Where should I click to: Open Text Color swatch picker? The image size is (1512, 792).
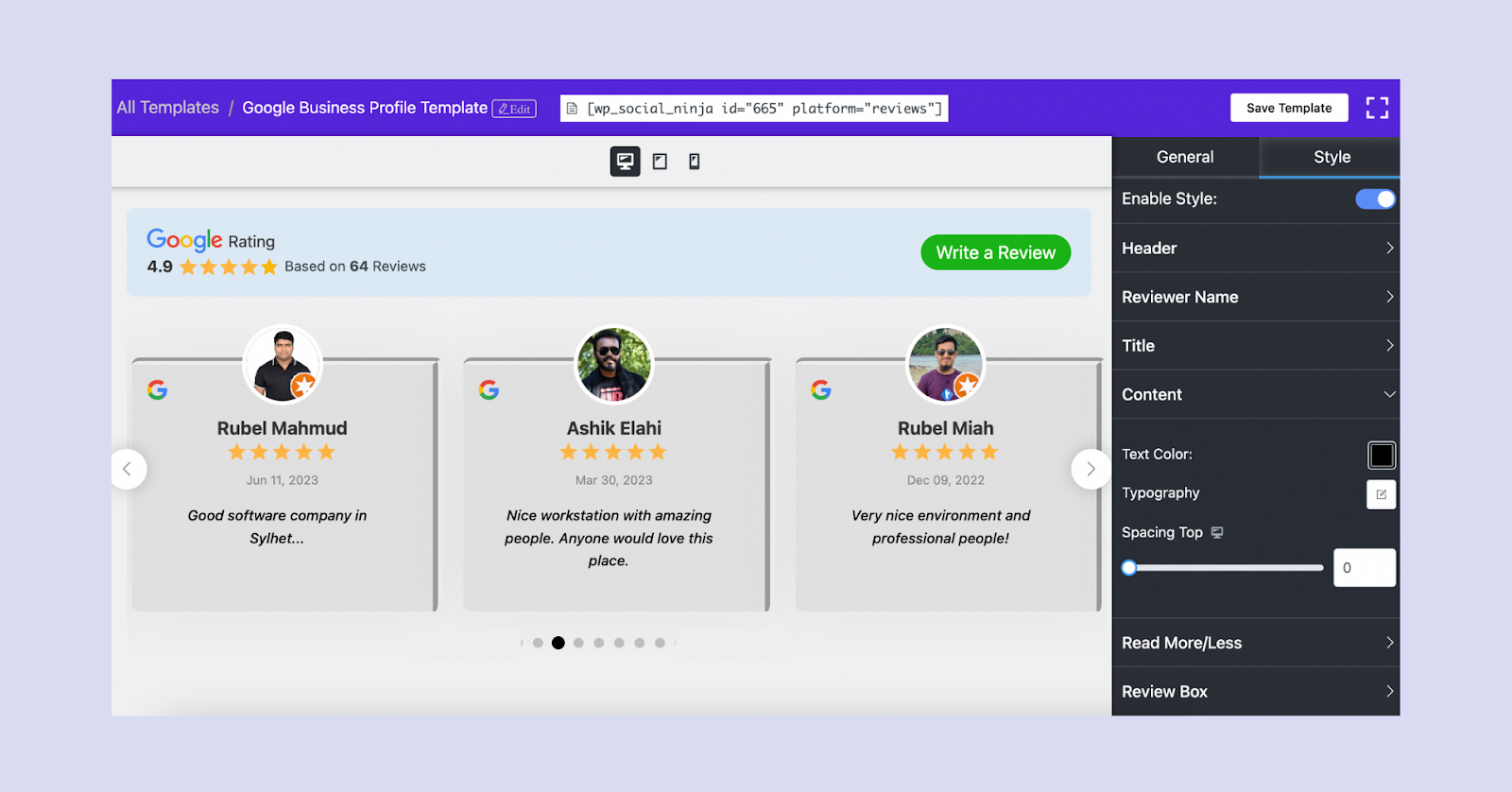[x=1381, y=456]
